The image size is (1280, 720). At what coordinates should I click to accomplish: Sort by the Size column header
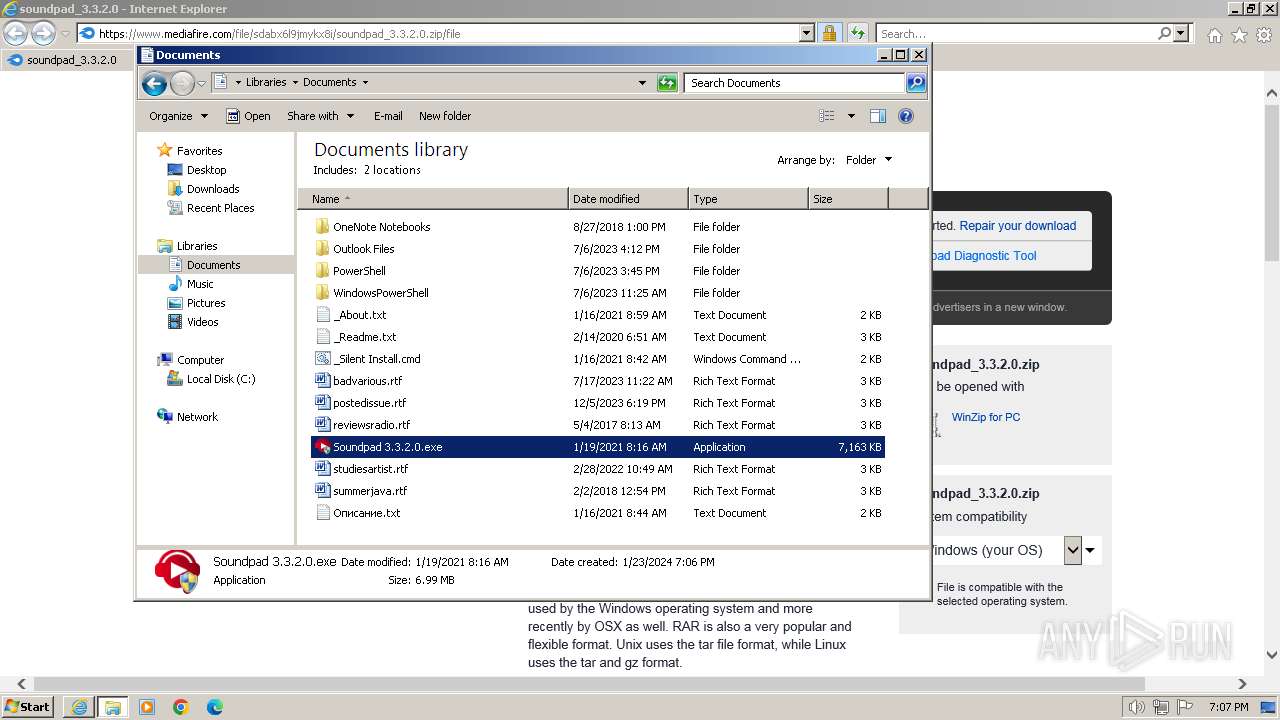tap(848, 199)
